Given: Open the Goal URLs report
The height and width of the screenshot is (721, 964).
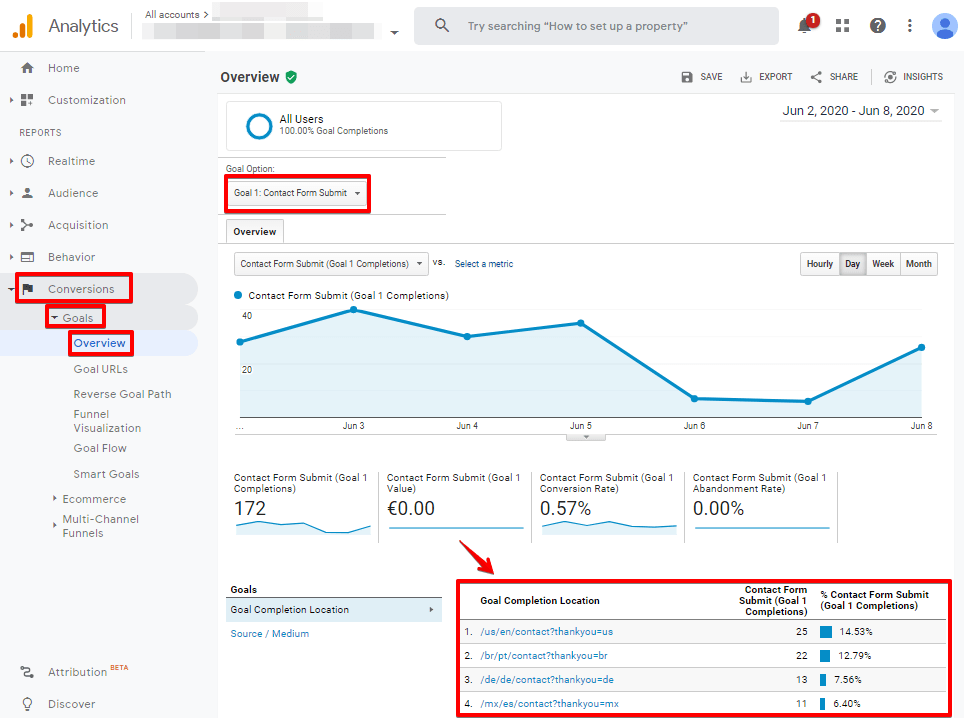Looking at the screenshot, I should click(100, 369).
